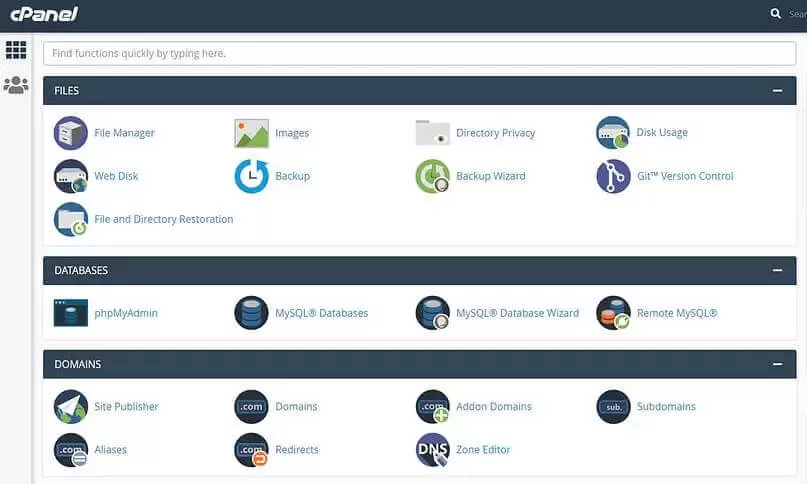This screenshot has width=807, height=484.
Task: Click the MySQL Database Wizard icon
Action: pyautogui.click(x=432, y=313)
